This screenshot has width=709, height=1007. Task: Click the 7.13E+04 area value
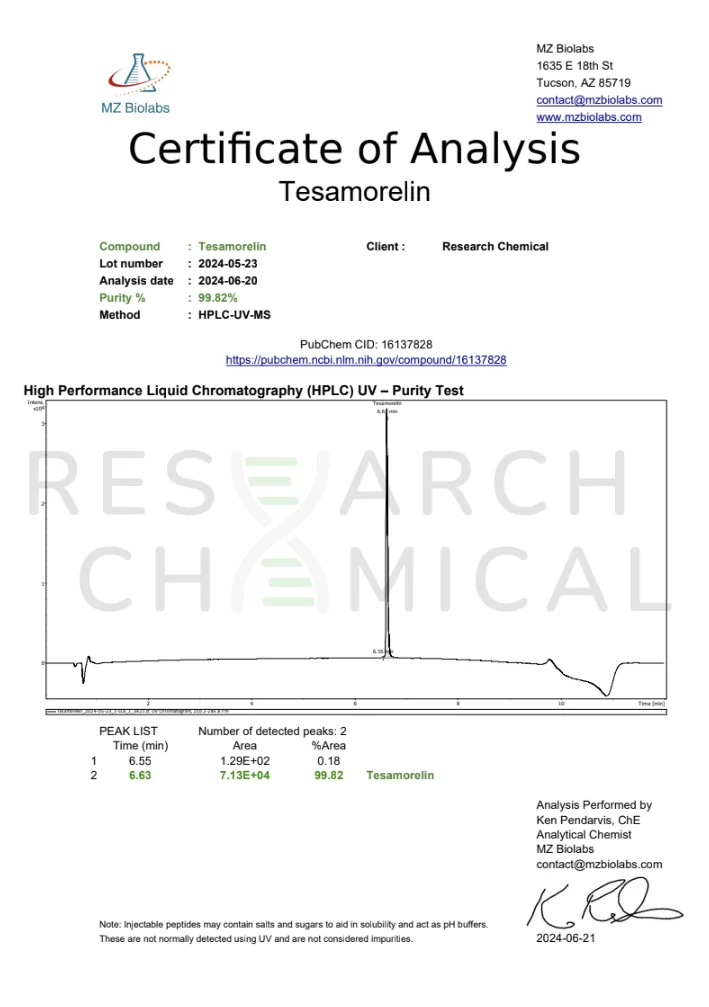244,776
